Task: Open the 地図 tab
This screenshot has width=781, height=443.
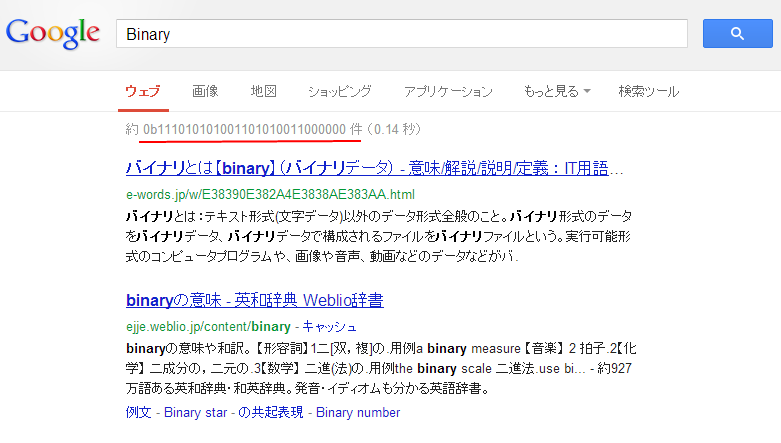Action: (263, 91)
